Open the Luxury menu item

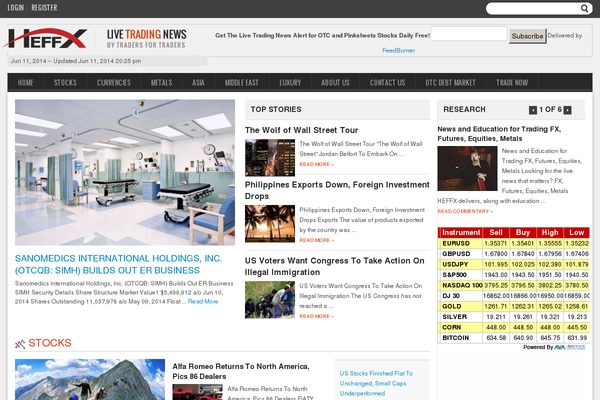point(290,83)
